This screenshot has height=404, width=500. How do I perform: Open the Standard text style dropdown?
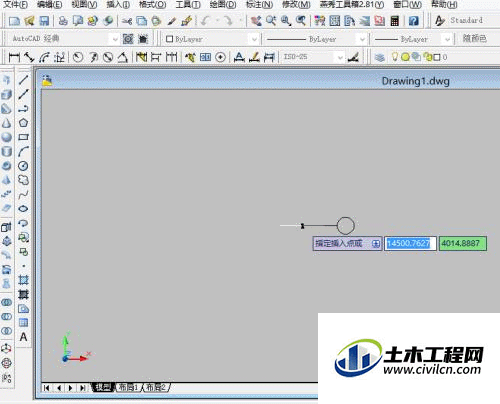466,20
